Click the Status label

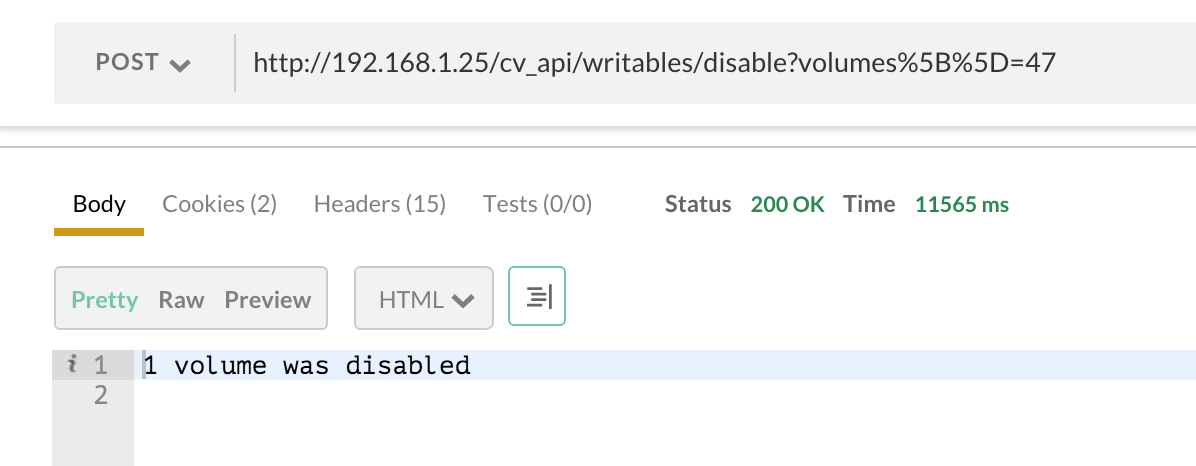698,205
